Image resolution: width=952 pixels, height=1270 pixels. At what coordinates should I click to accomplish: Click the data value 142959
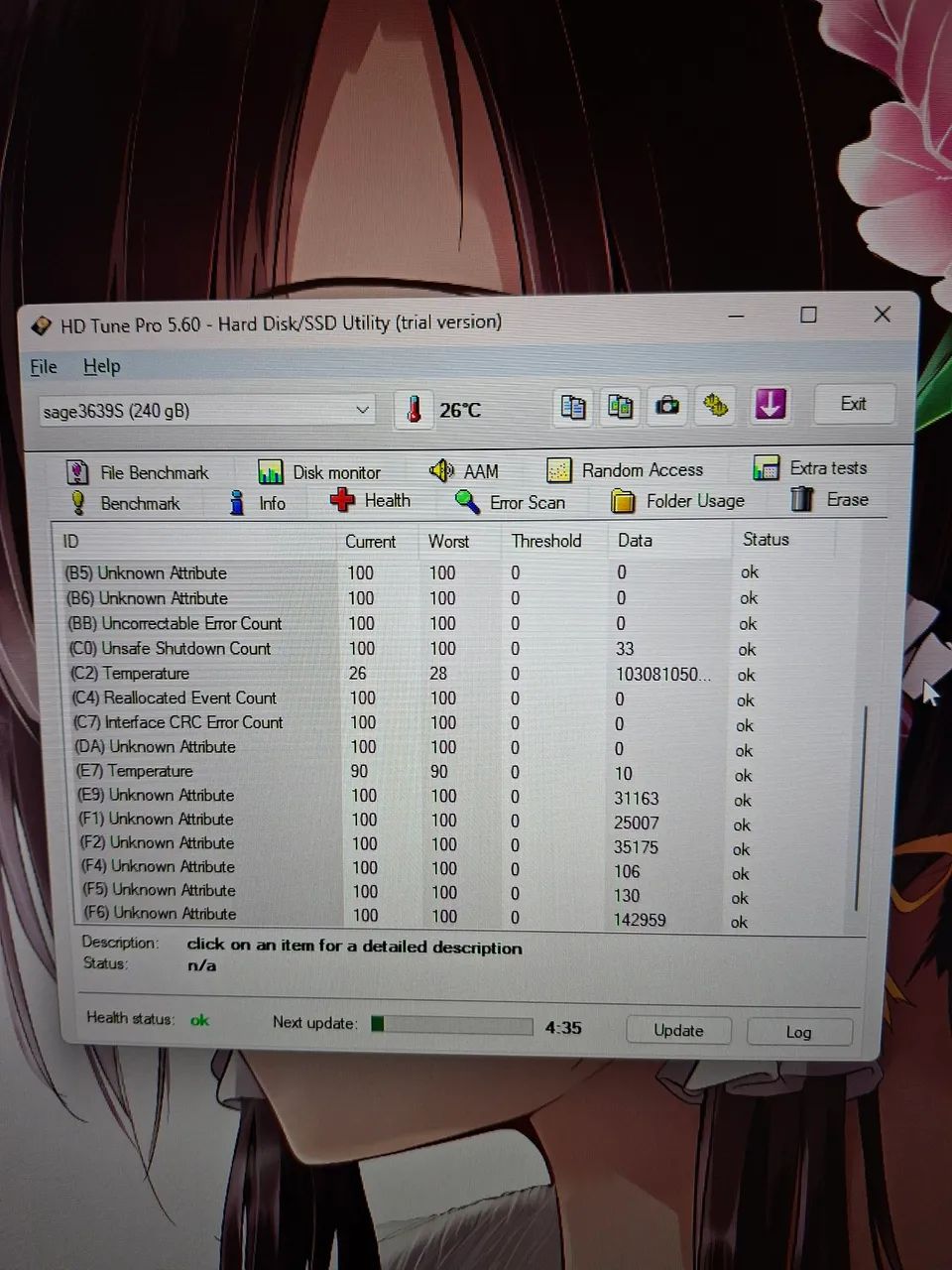(x=640, y=920)
